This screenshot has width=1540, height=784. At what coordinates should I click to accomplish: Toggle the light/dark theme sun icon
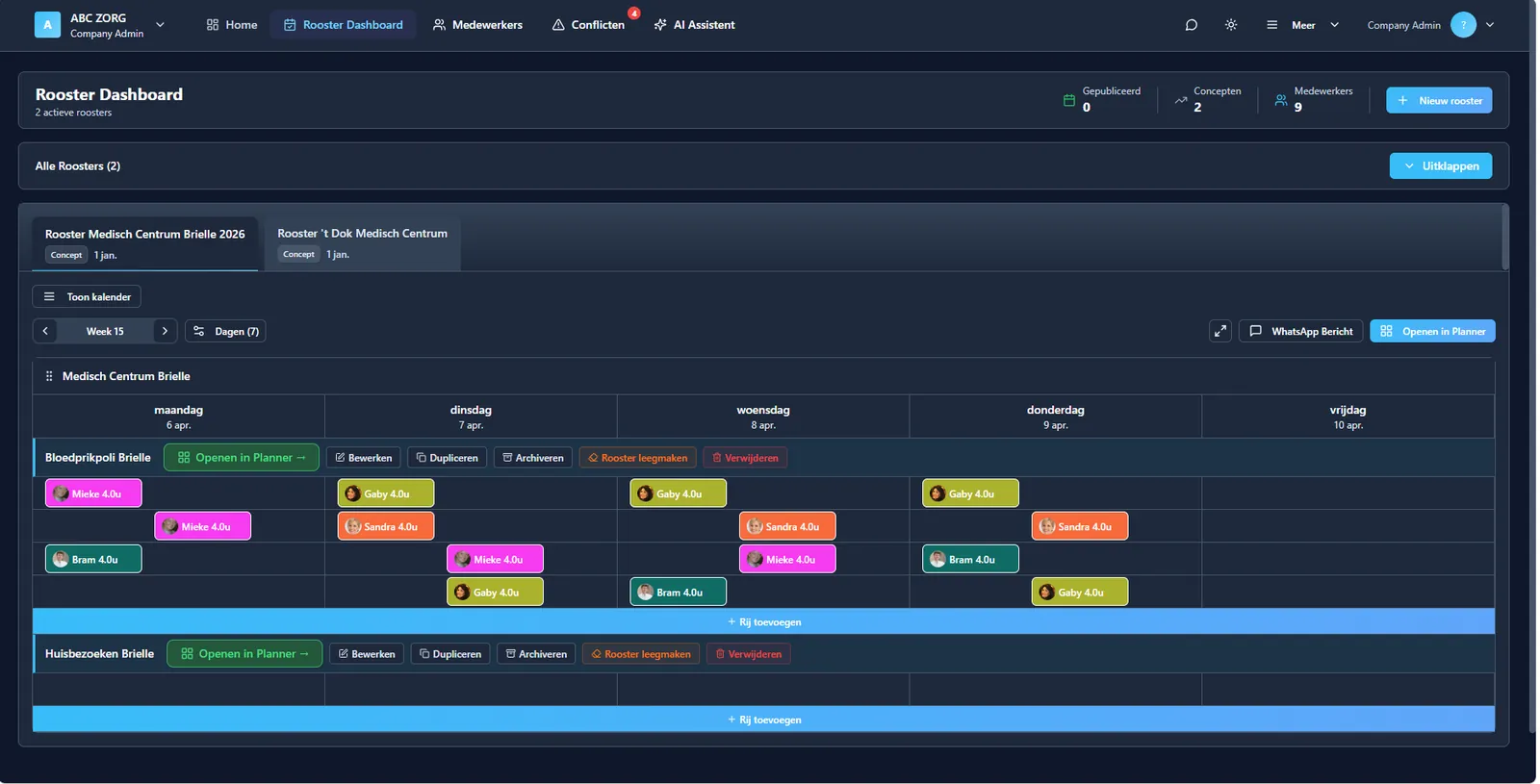coord(1231,25)
